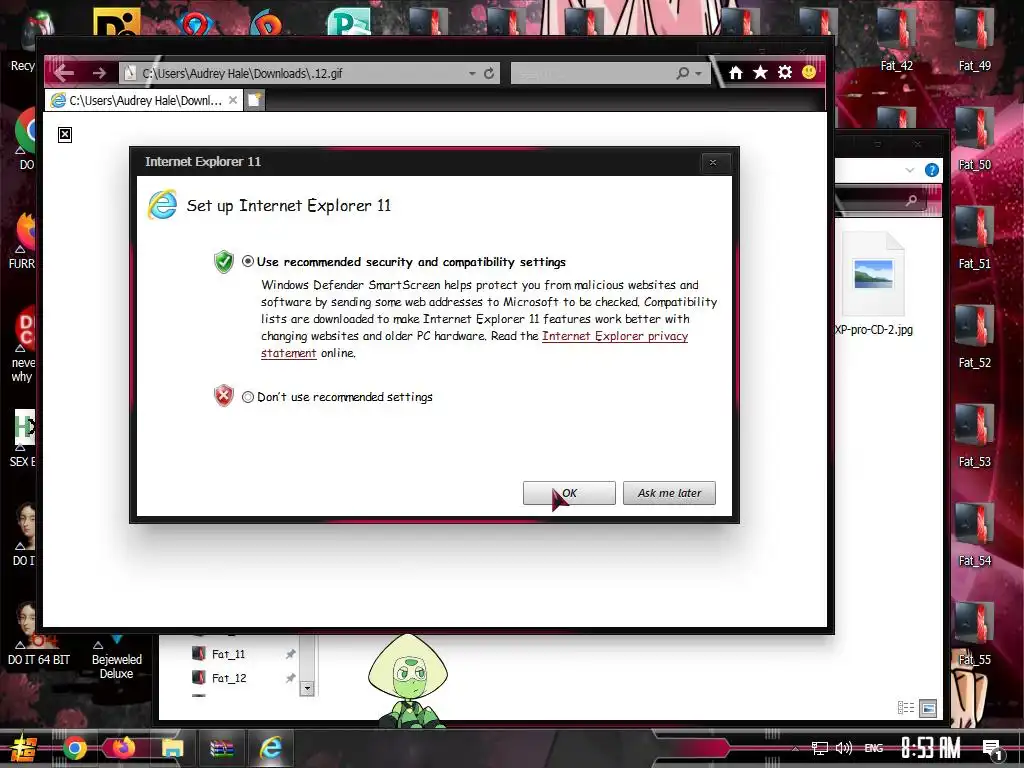The image size is (1024, 768).
Task: Expand the ribbon chevron in Explorer window
Action: (910, 170)
